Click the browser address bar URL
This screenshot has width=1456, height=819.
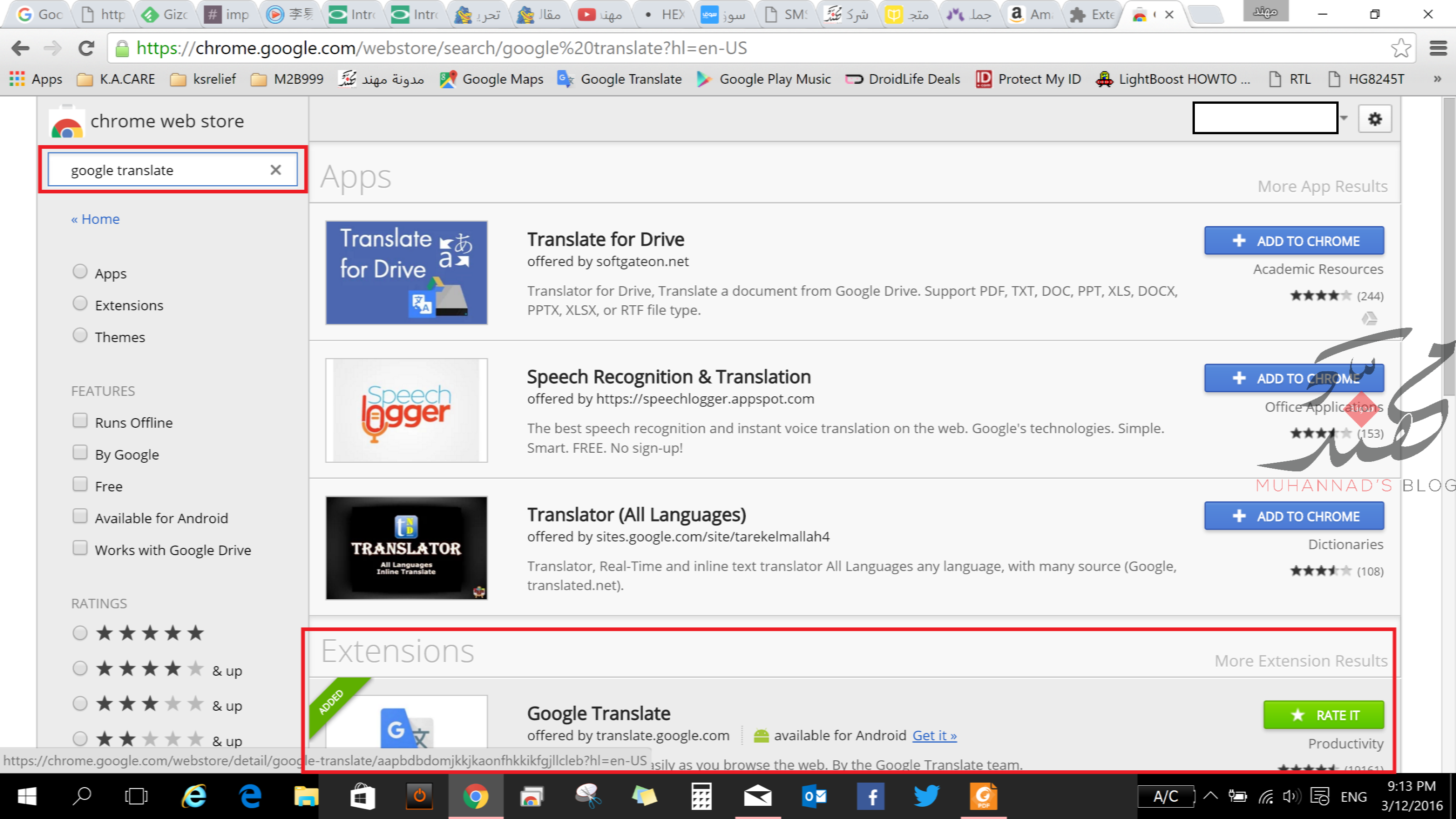441,48
